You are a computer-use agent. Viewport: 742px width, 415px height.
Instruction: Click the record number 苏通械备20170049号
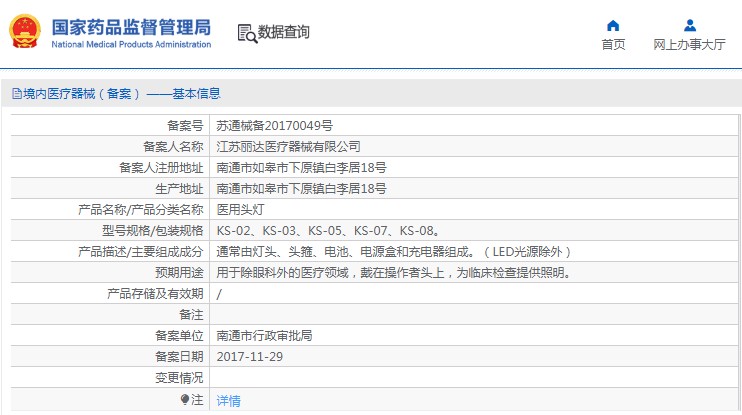coord(275,126)
